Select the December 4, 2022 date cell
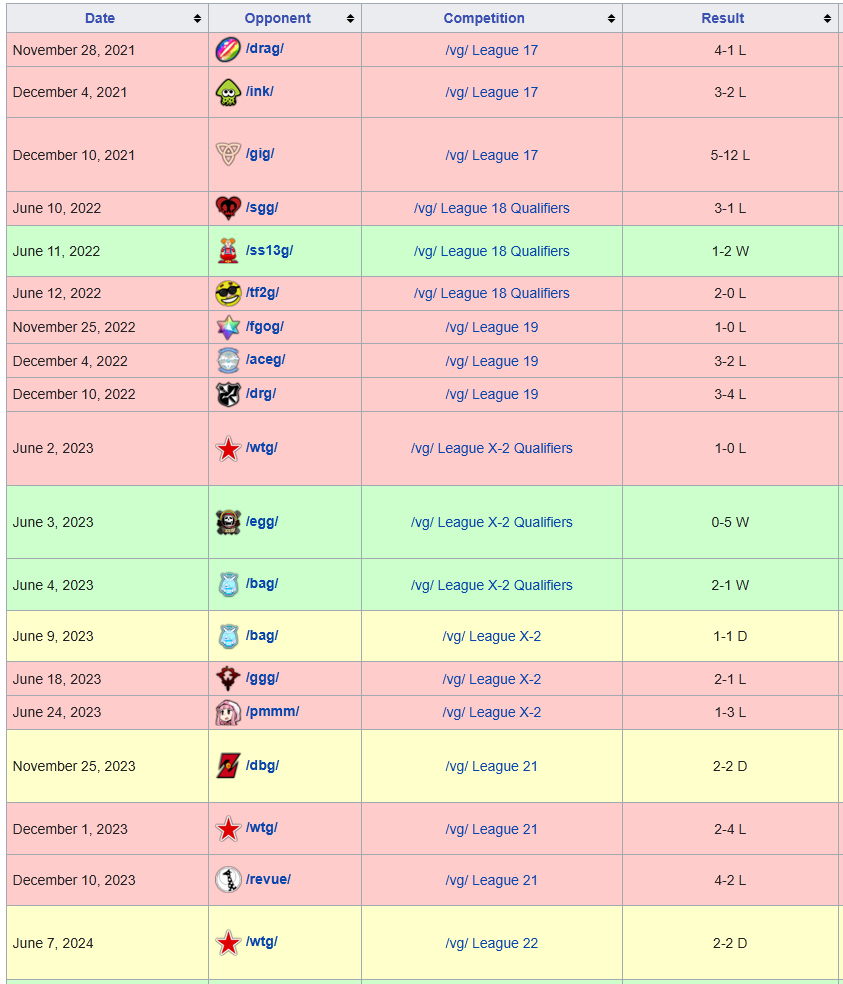The width and height of the screenshot is (843, 984). [x=107, y=361]
